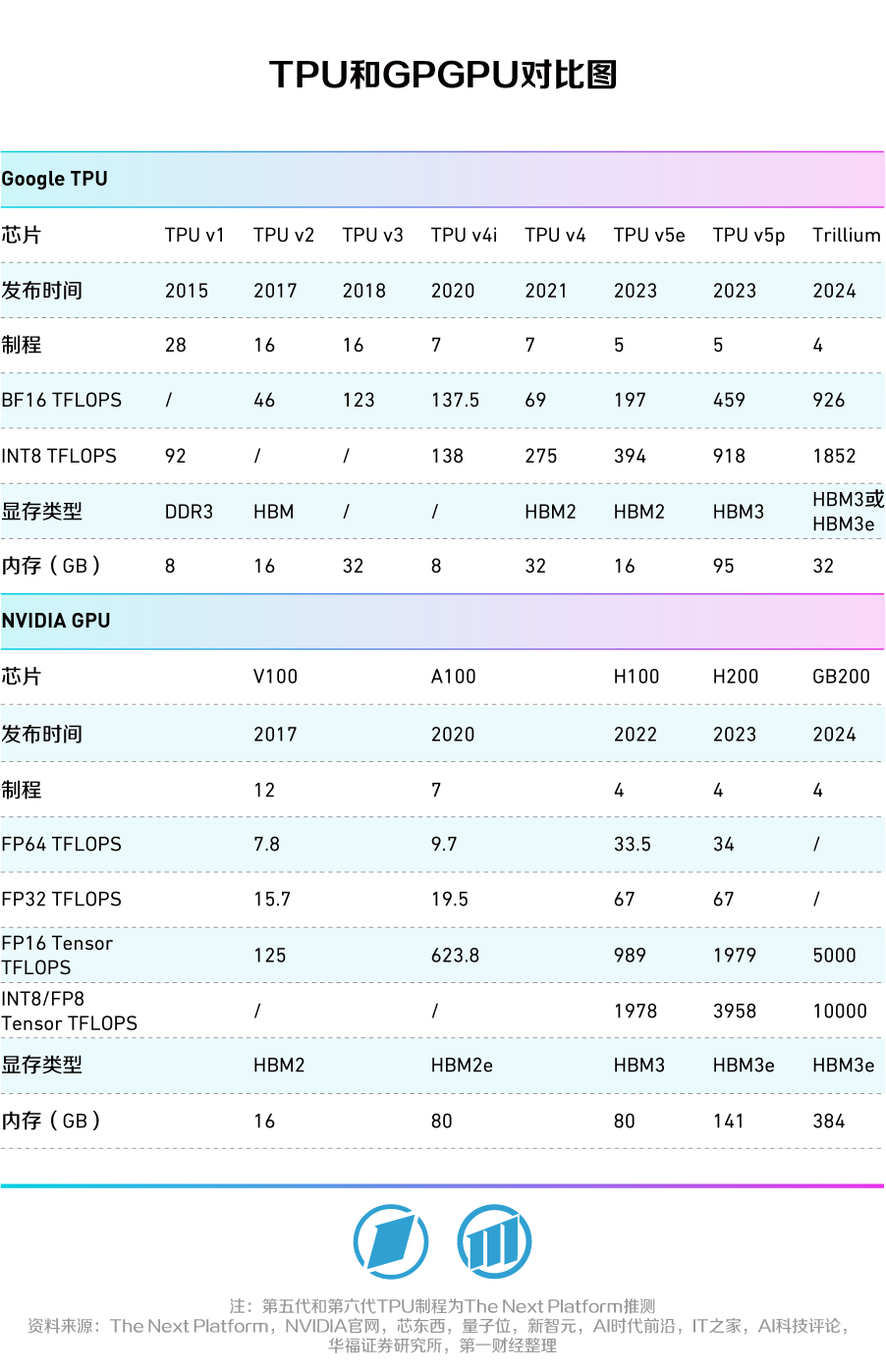
Task: Click the FP64 value '9.7'
Action: click(x=444, y=844)
